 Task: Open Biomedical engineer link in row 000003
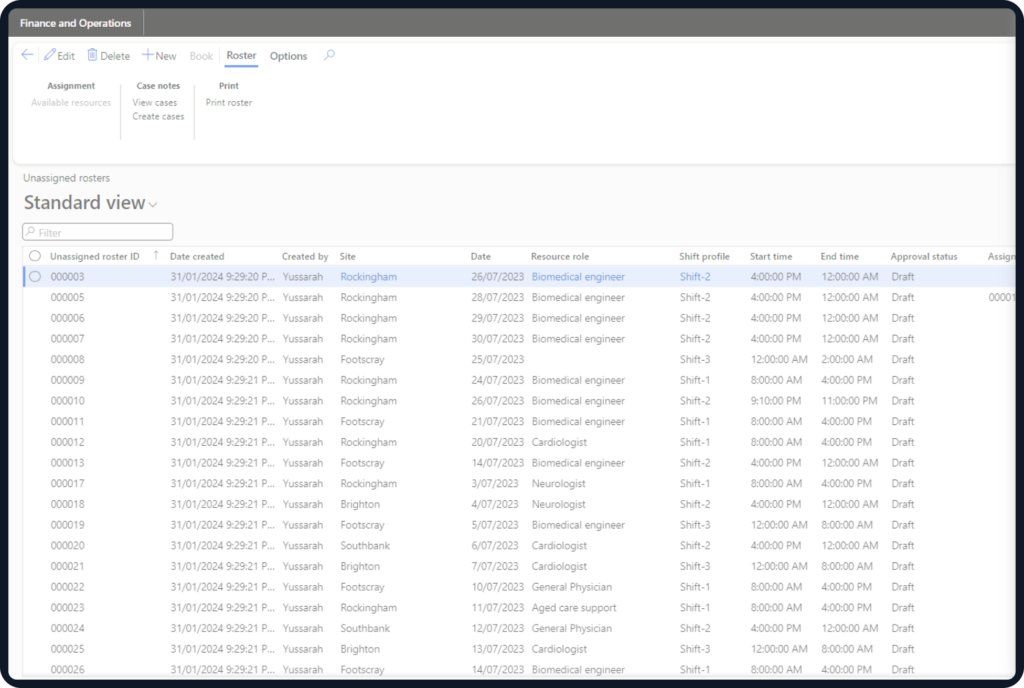point(578,277)
